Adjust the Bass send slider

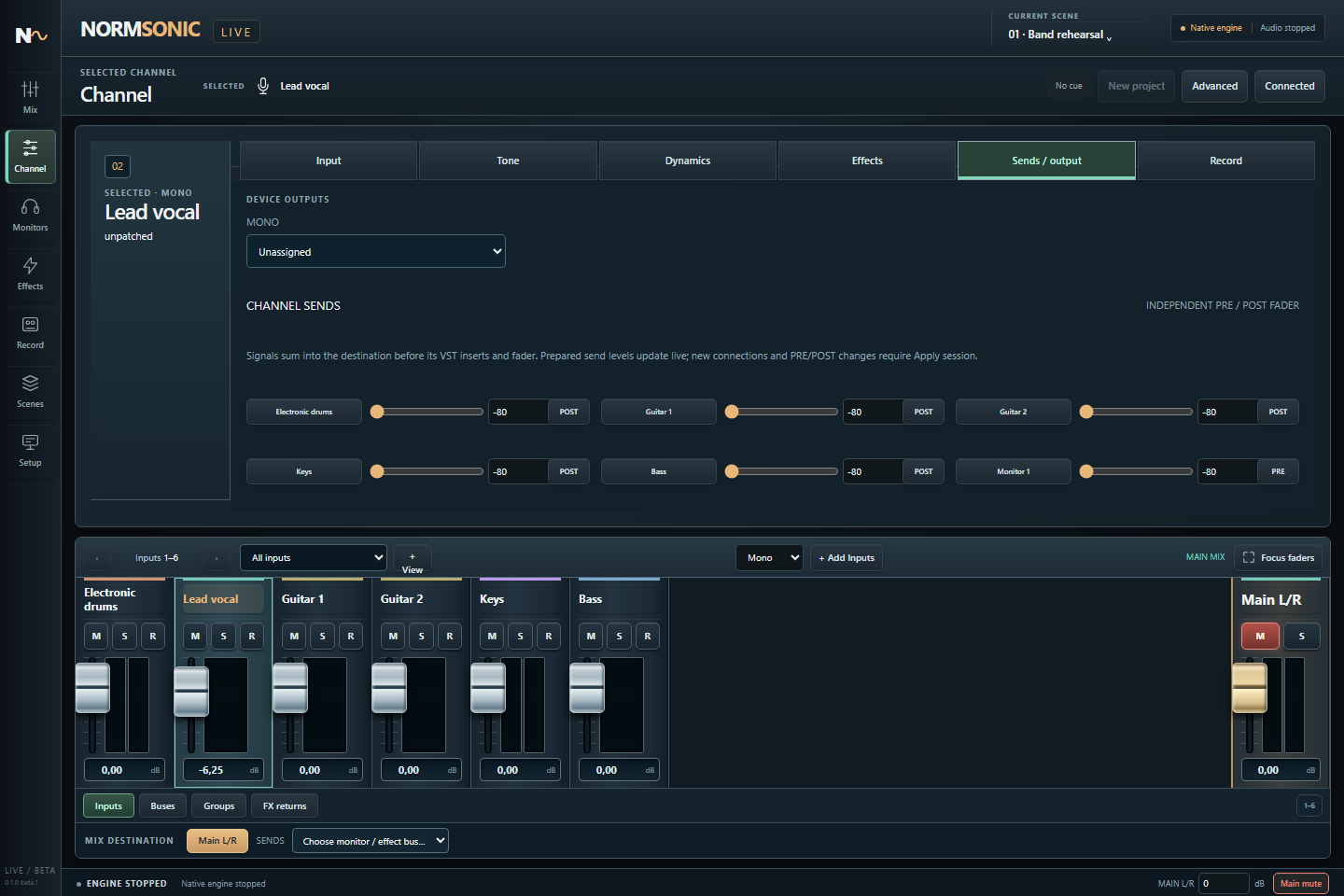[782, 471]
